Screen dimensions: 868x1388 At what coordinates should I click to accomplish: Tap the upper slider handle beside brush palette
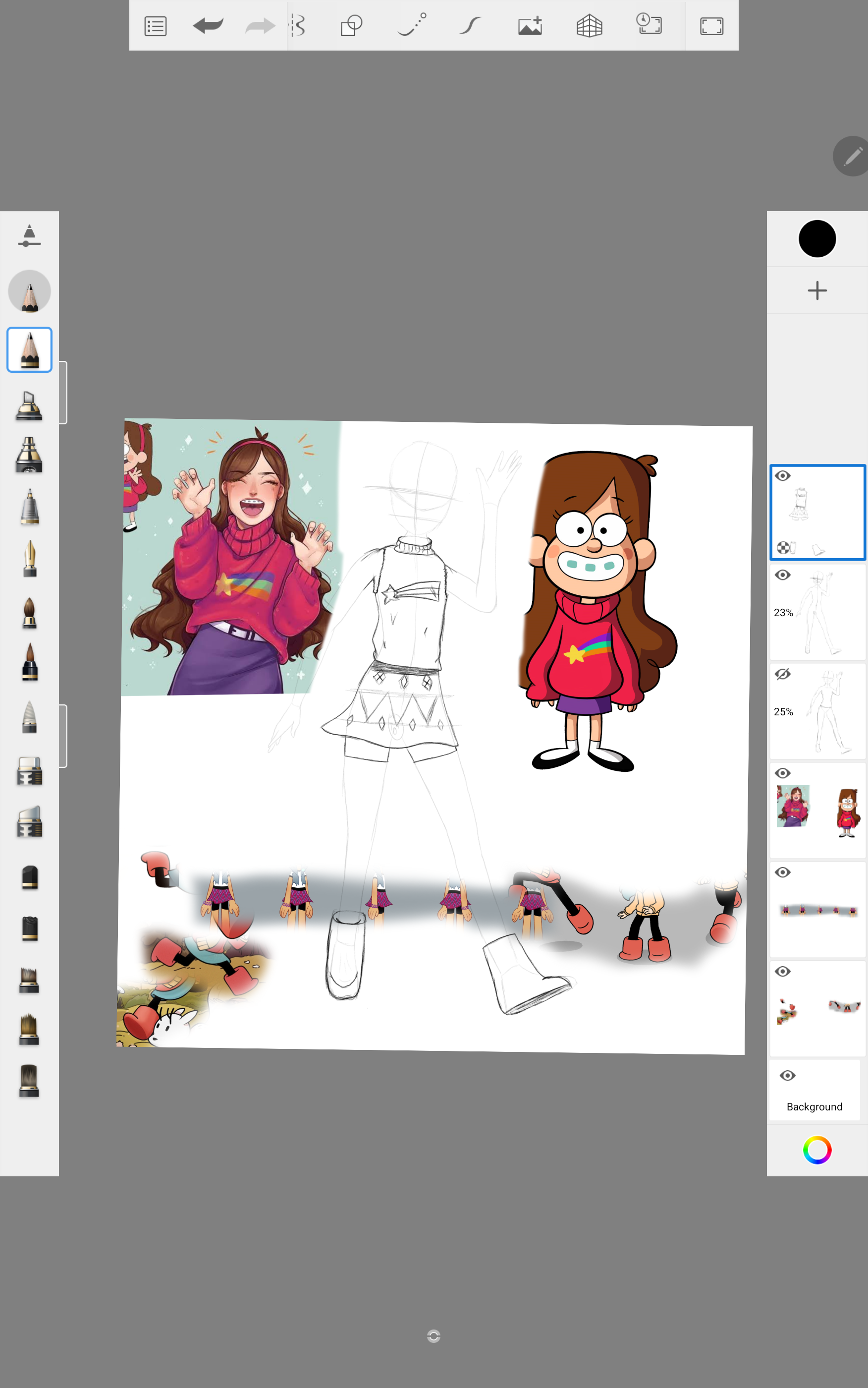pyautogui.click(x=62, y=393)
